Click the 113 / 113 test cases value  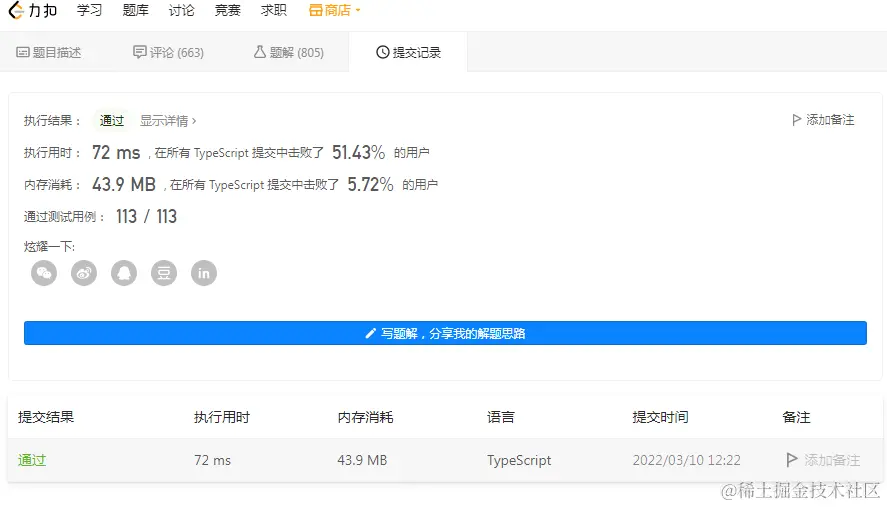147,217
